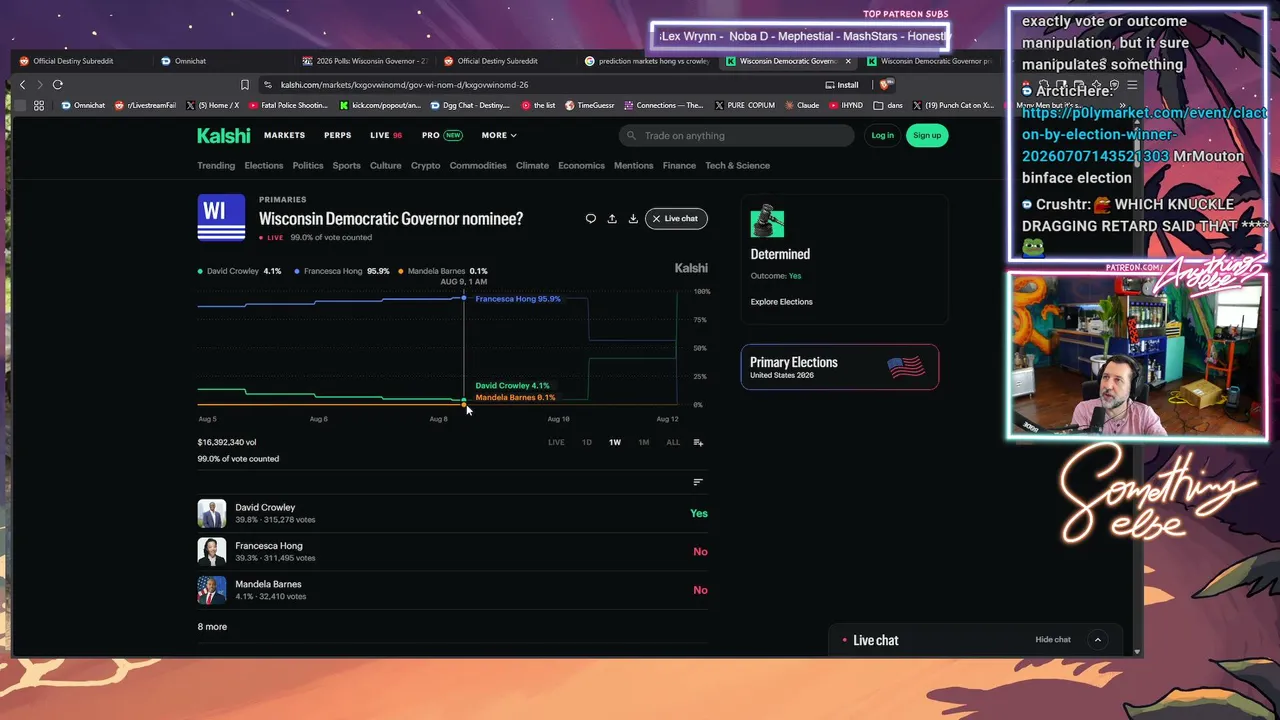Share the market with the upload icon

point(612,218)
